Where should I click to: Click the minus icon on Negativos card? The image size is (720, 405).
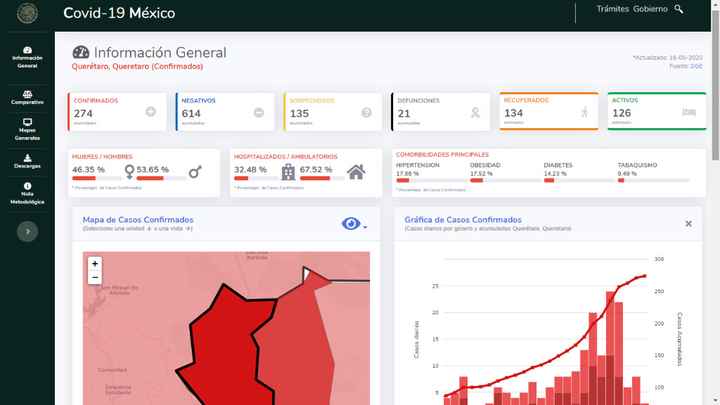pyautogui.click(x=259, y=112)
